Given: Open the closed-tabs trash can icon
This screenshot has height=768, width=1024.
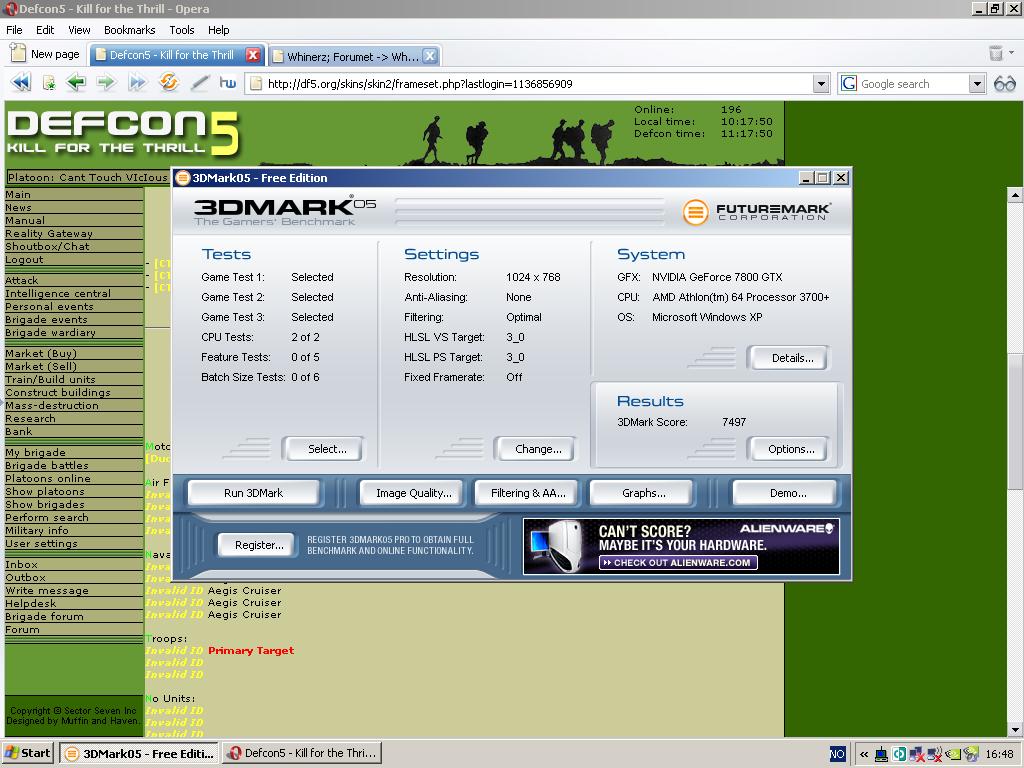Looking at the screenshot, I should pyautogui.click(x=995, y=53).
